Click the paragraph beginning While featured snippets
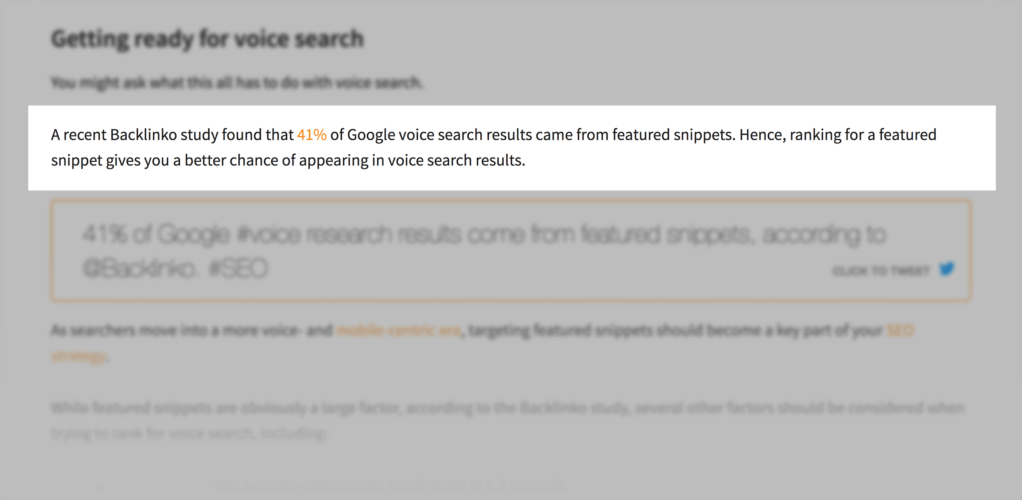The height and width of the screenshot is (500, 1022). click(507, 408)
